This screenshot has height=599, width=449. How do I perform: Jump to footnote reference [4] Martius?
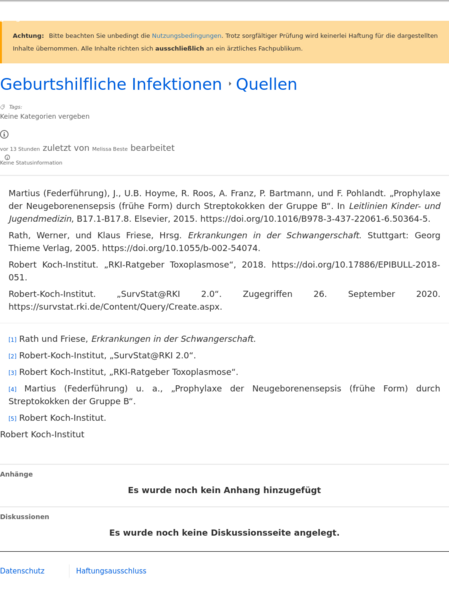pos(12,389)
